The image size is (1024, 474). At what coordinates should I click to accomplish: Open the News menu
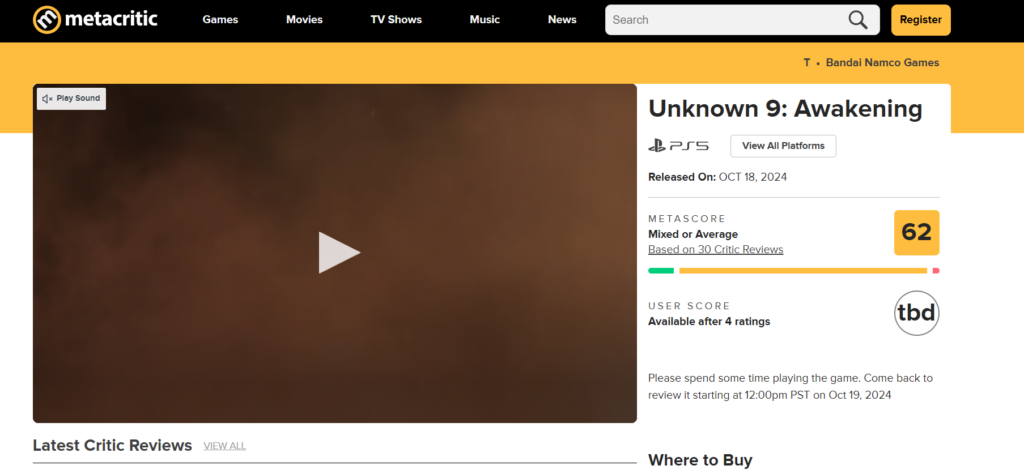562,20
